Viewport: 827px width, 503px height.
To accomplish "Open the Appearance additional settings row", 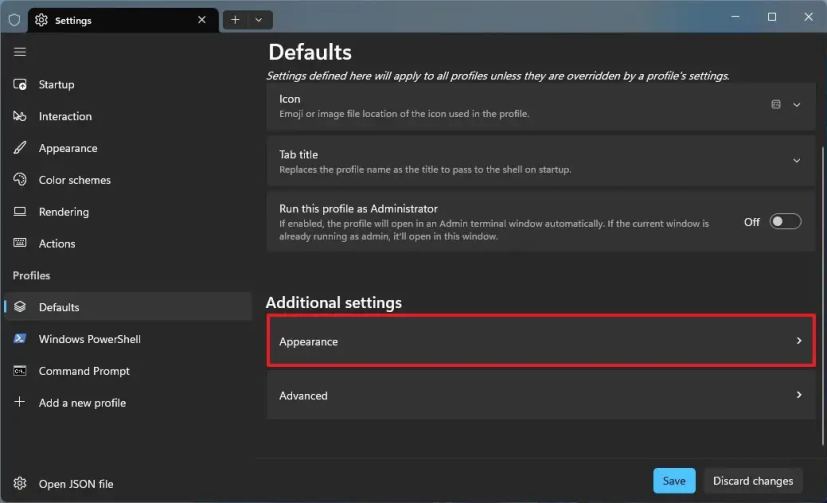I will [540, 342].
